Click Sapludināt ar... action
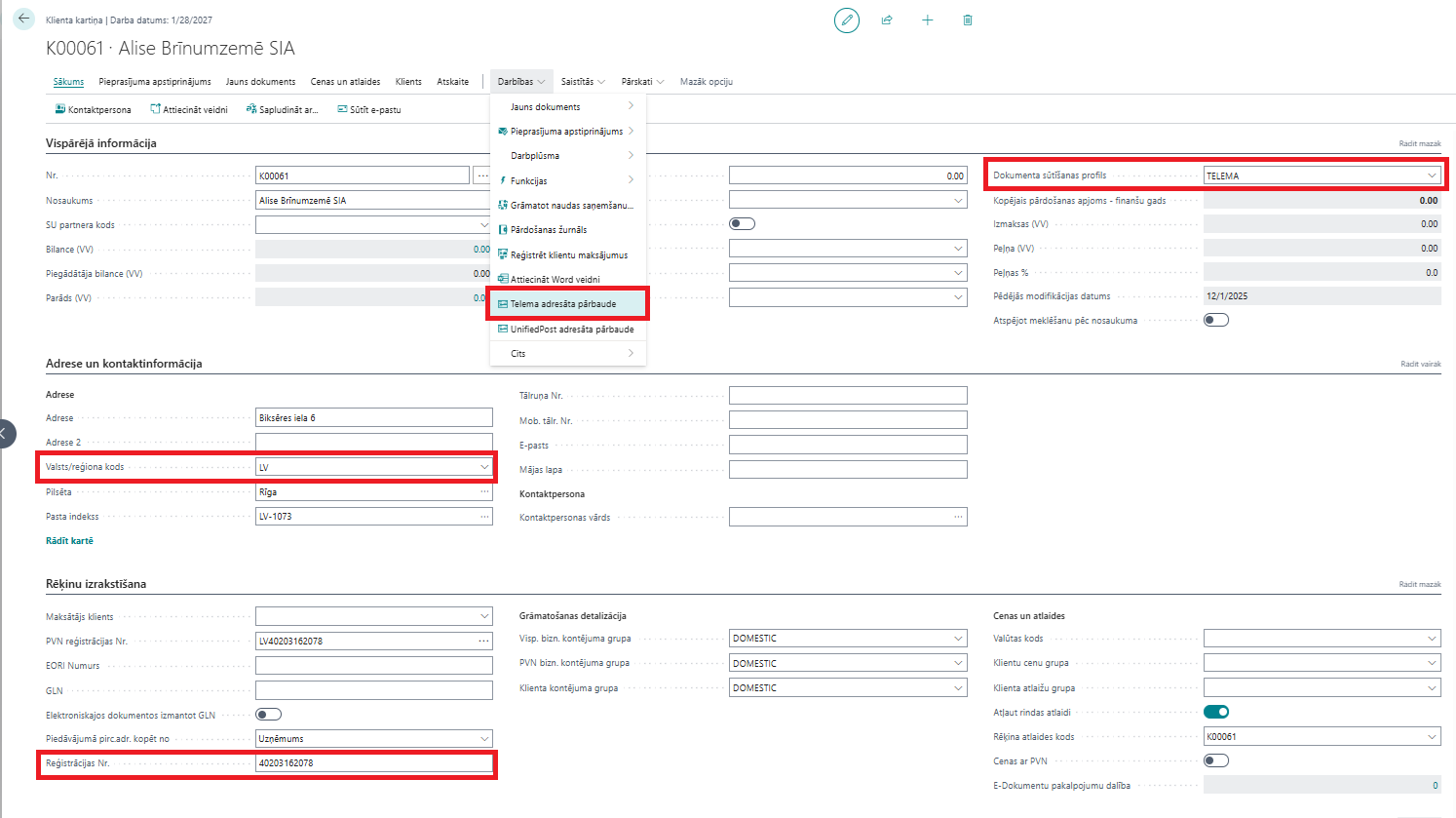The height and width of the screenshot is (818, 1456). [282, 110]
